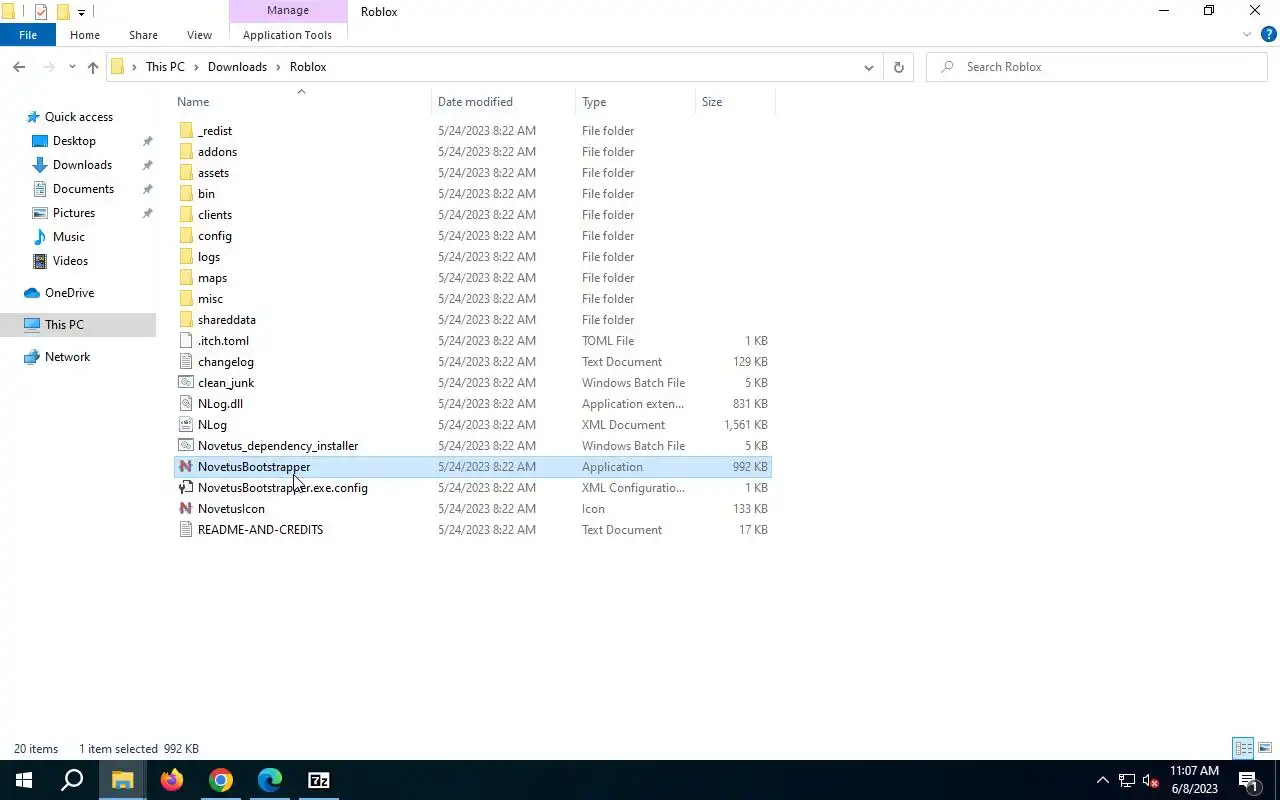
Task: Click the Windows Start button
Action: [24, 780]
